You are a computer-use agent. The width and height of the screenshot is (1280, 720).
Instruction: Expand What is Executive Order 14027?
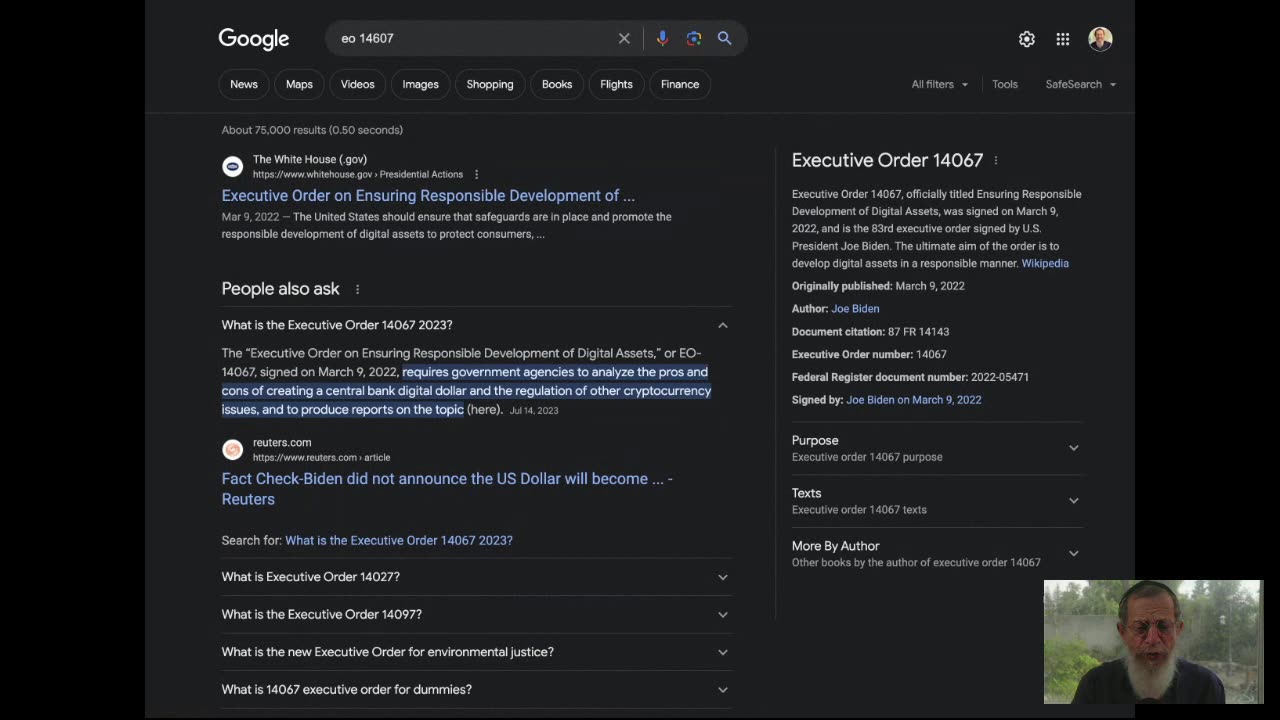(476, 577)
